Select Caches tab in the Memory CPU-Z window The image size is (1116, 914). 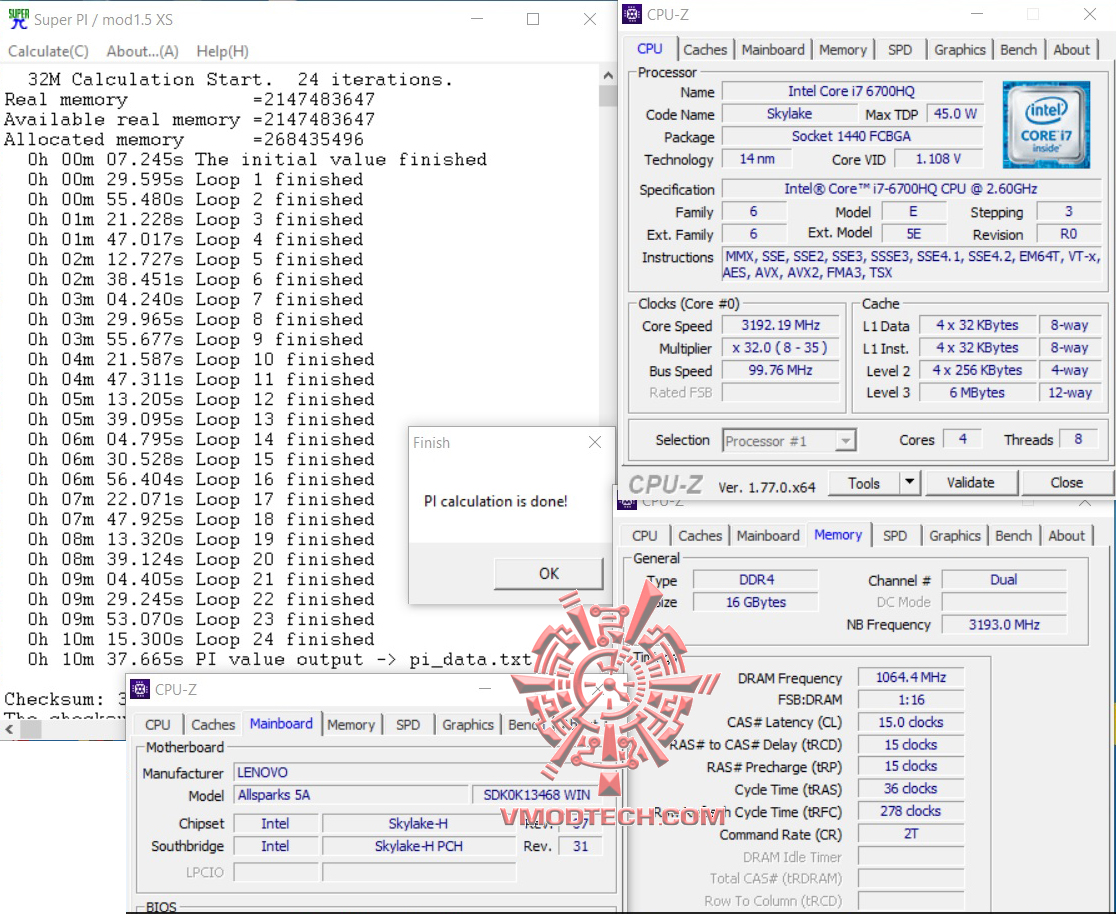click(700, 535)
